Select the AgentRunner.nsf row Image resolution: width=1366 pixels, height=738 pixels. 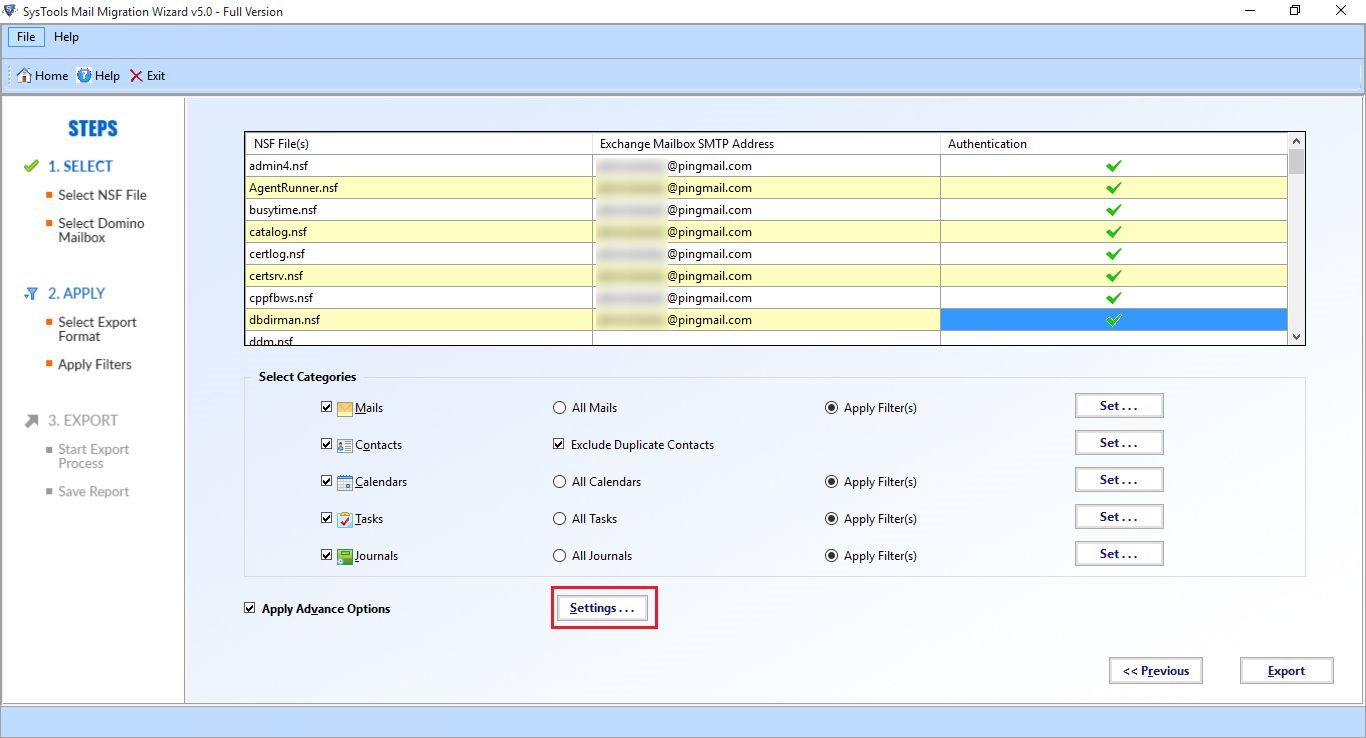[x=767, y=188]
